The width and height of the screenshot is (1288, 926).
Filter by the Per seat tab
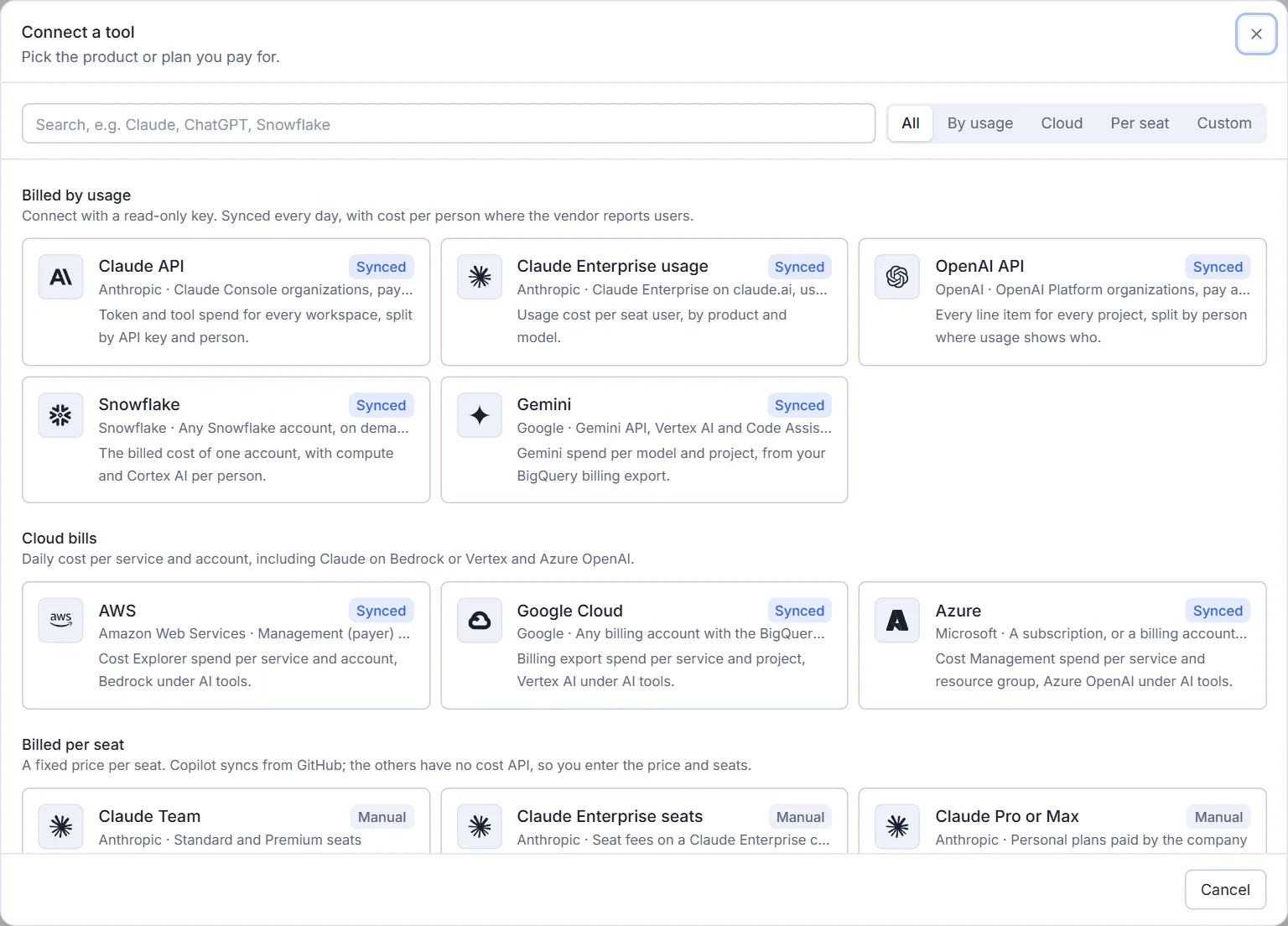[1140, 123]
